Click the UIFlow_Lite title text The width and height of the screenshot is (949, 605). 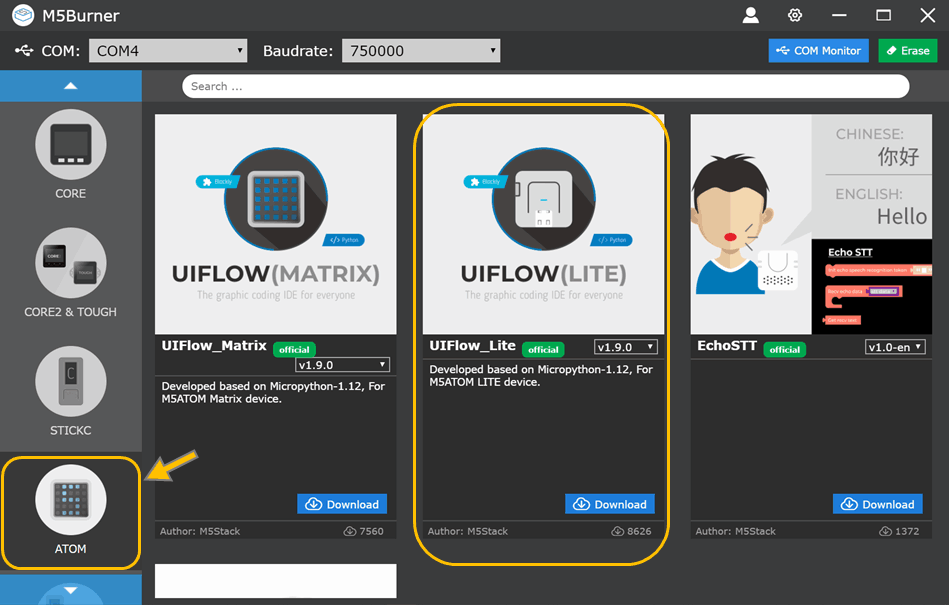(x=472, y=345)
